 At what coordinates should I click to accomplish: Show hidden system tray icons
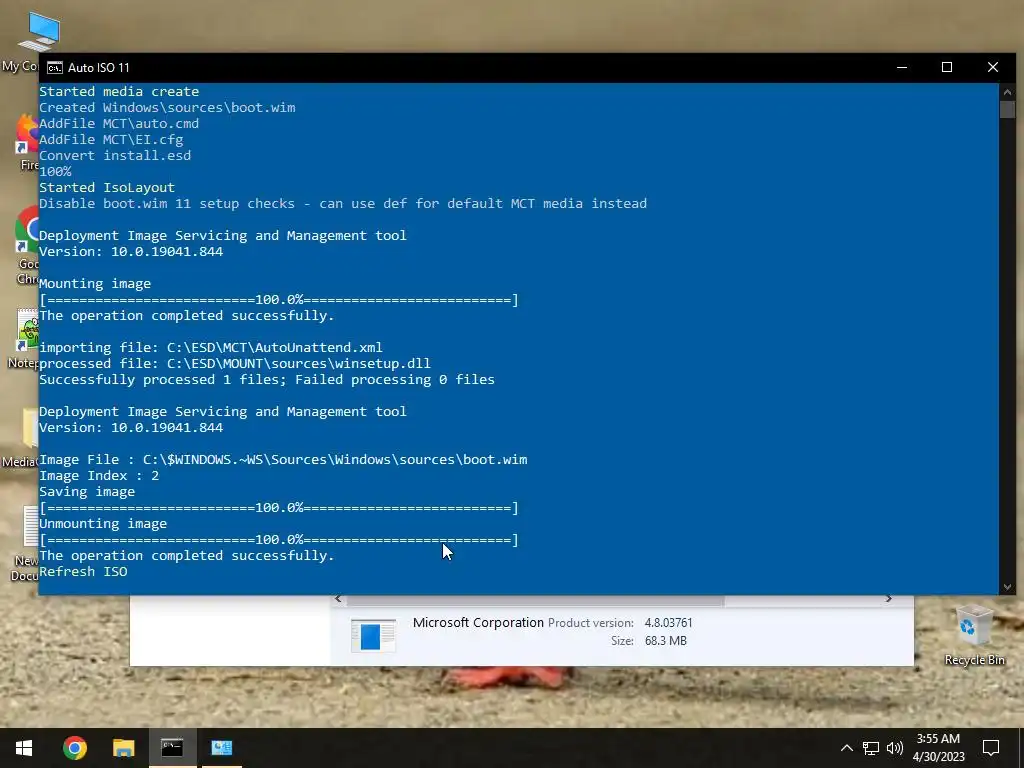tap(846, 748)
